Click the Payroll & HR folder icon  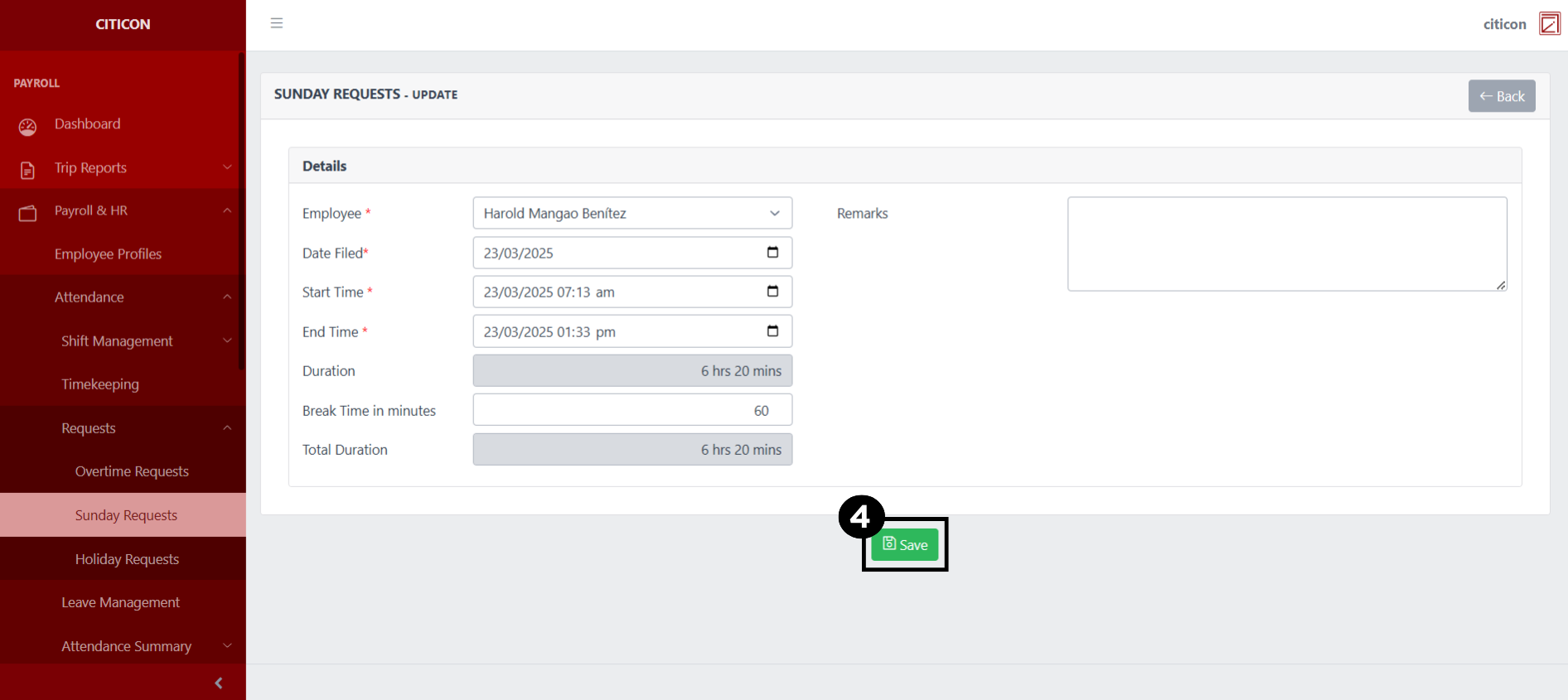pyautogui.click(x=27, y=213)
